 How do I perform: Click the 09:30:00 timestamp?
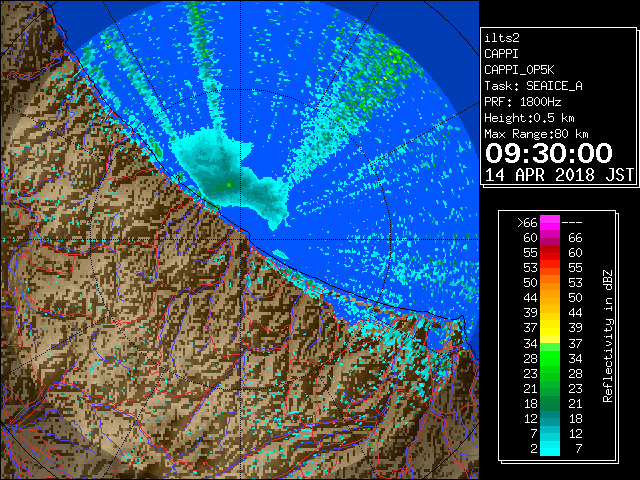(x=549, y=153)
